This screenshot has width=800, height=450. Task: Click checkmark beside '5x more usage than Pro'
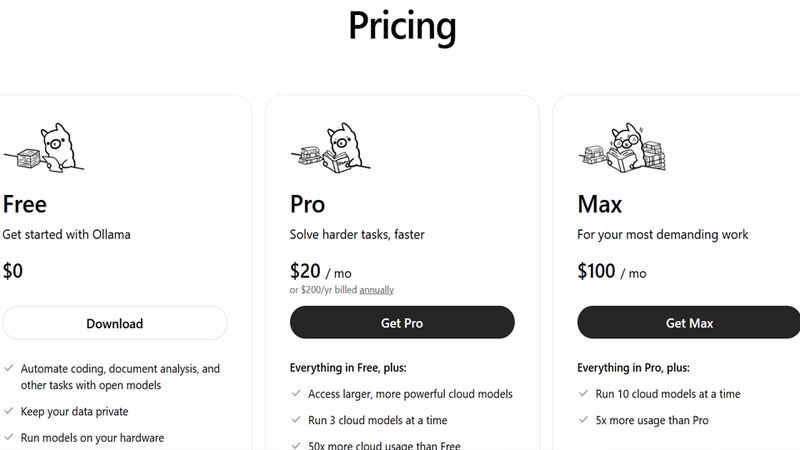click(x=584, y=419)
